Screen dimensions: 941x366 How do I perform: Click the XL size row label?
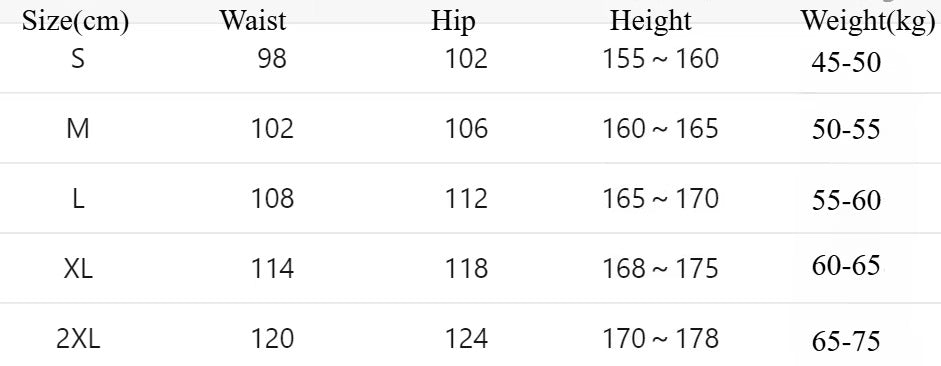point(78,268)
